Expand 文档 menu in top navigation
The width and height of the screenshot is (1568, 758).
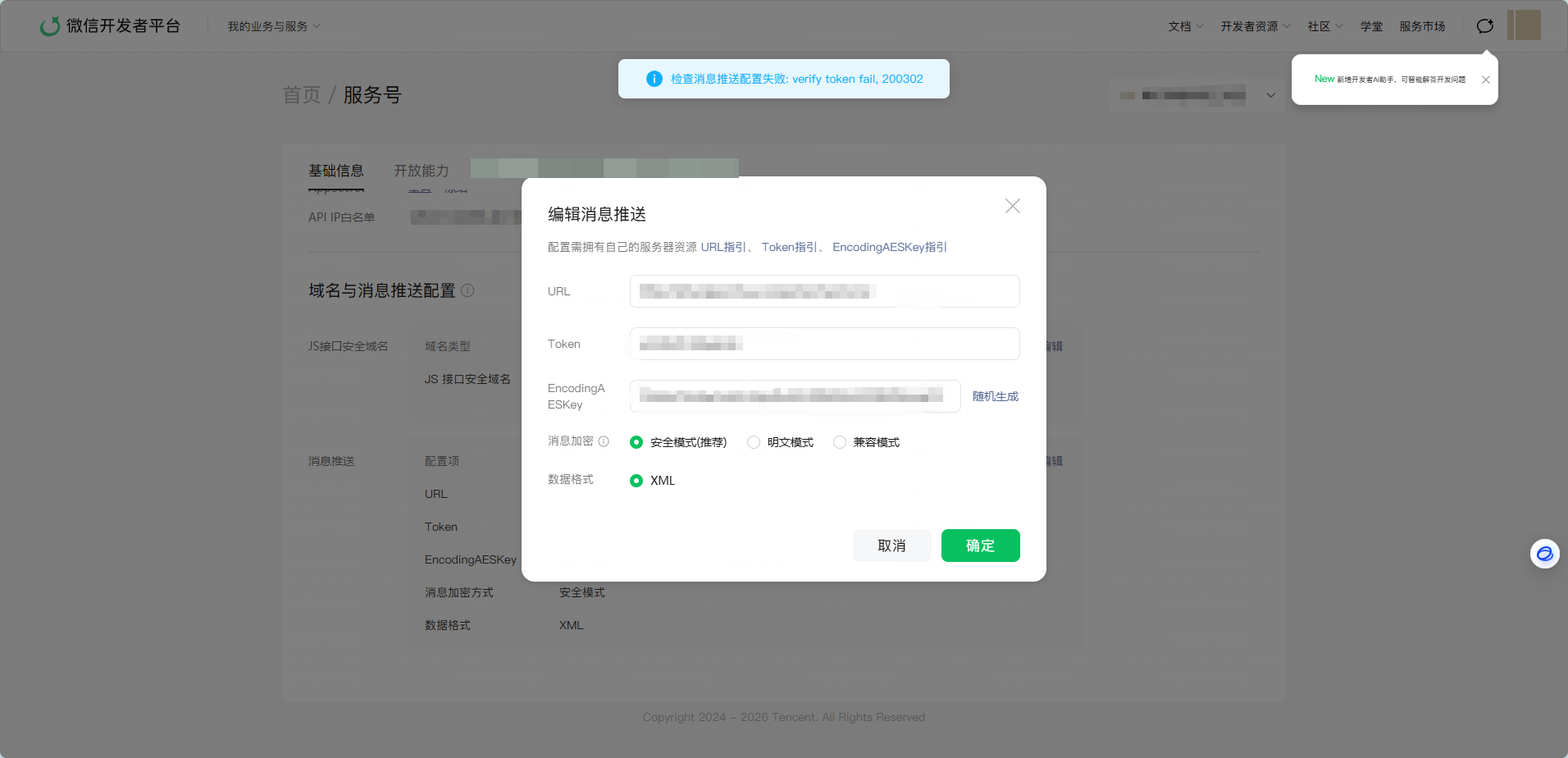tap(1186, 26)
